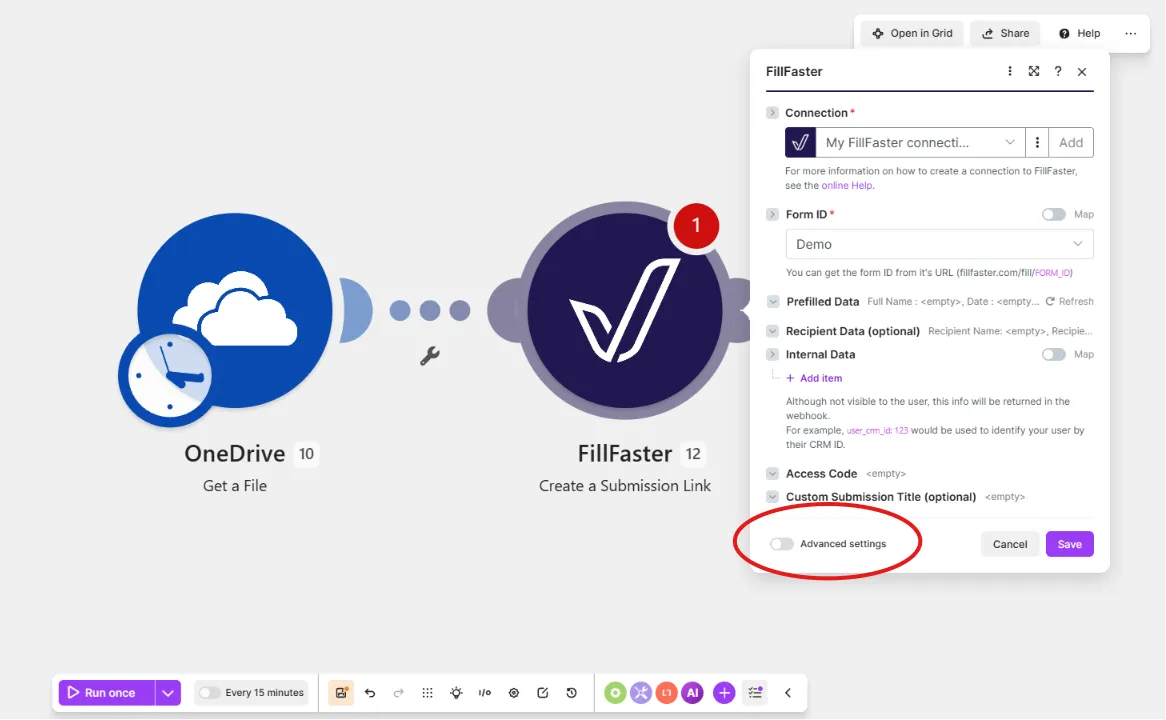
Task: Open the Help menu
Action: tap(1079, 33)
